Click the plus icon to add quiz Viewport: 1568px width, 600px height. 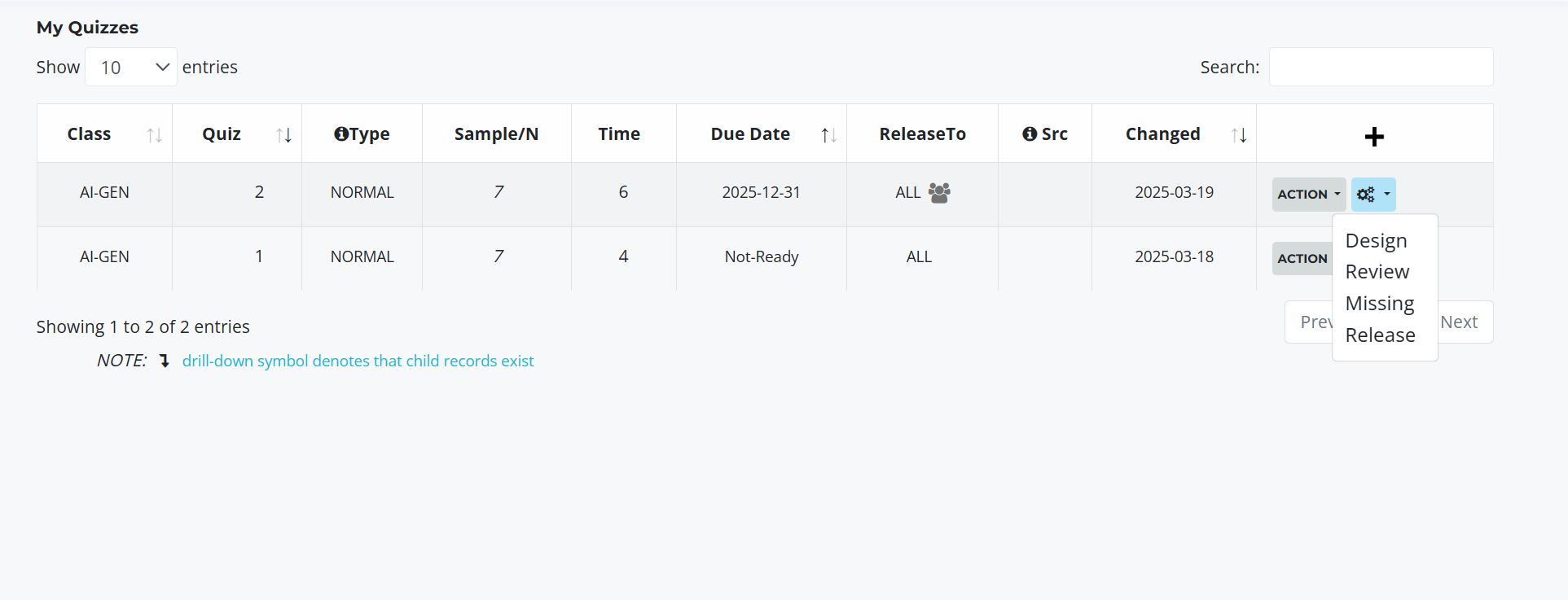(x=1374, y=137)
